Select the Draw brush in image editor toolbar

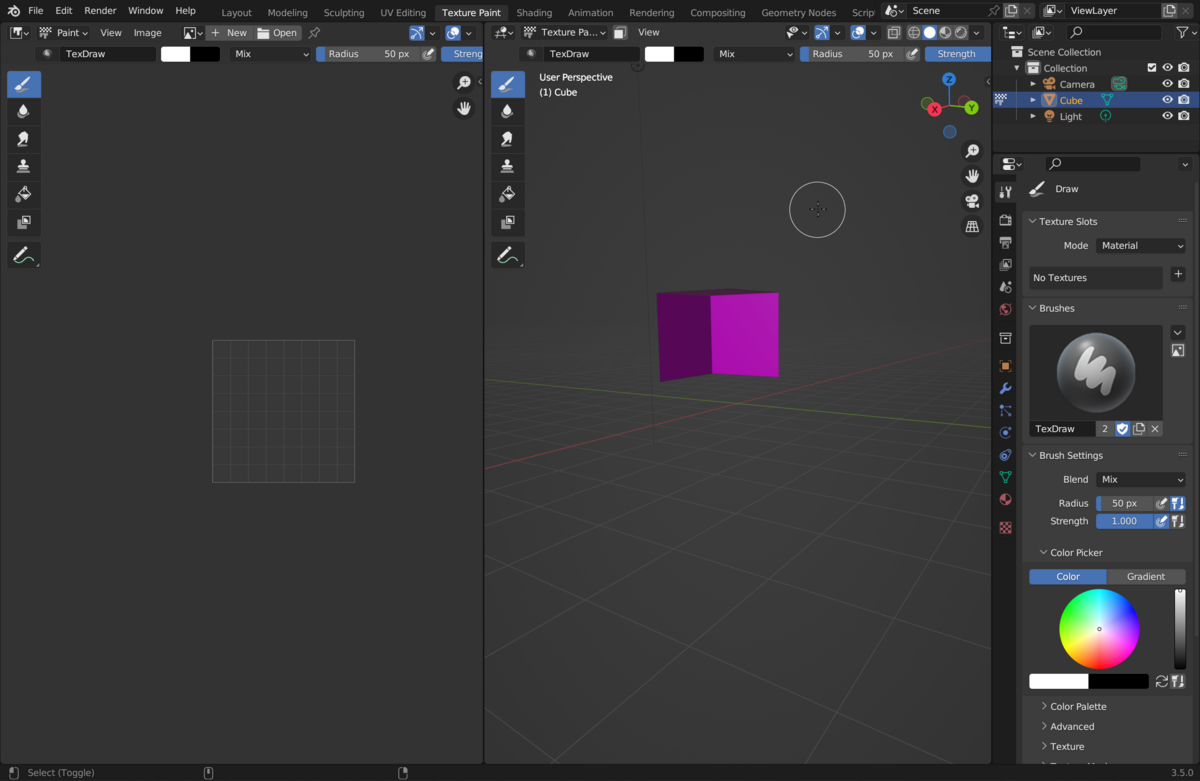coord(24,84)
